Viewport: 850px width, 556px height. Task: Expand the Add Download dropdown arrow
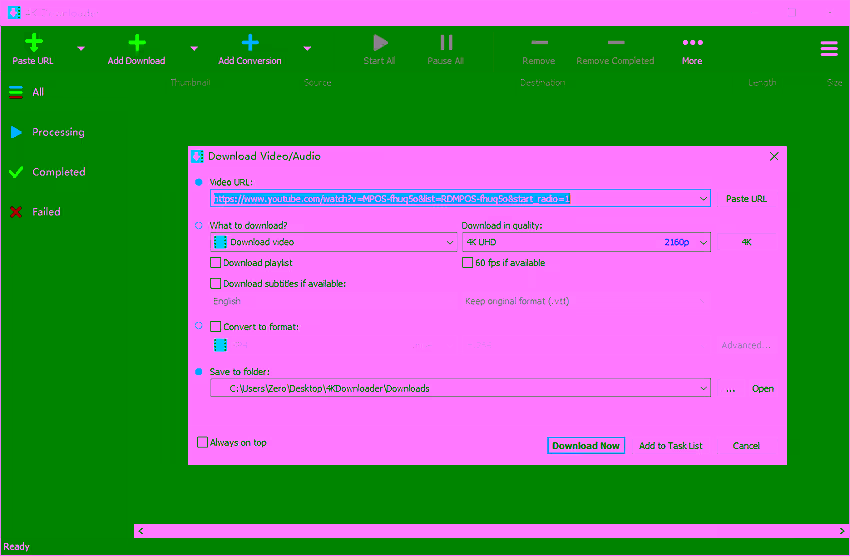tap(194, 49)
